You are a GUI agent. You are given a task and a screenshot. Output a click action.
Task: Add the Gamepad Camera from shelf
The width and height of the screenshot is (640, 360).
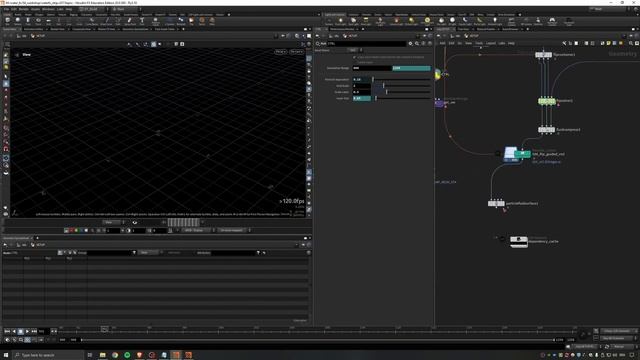(x=552, y=21)
